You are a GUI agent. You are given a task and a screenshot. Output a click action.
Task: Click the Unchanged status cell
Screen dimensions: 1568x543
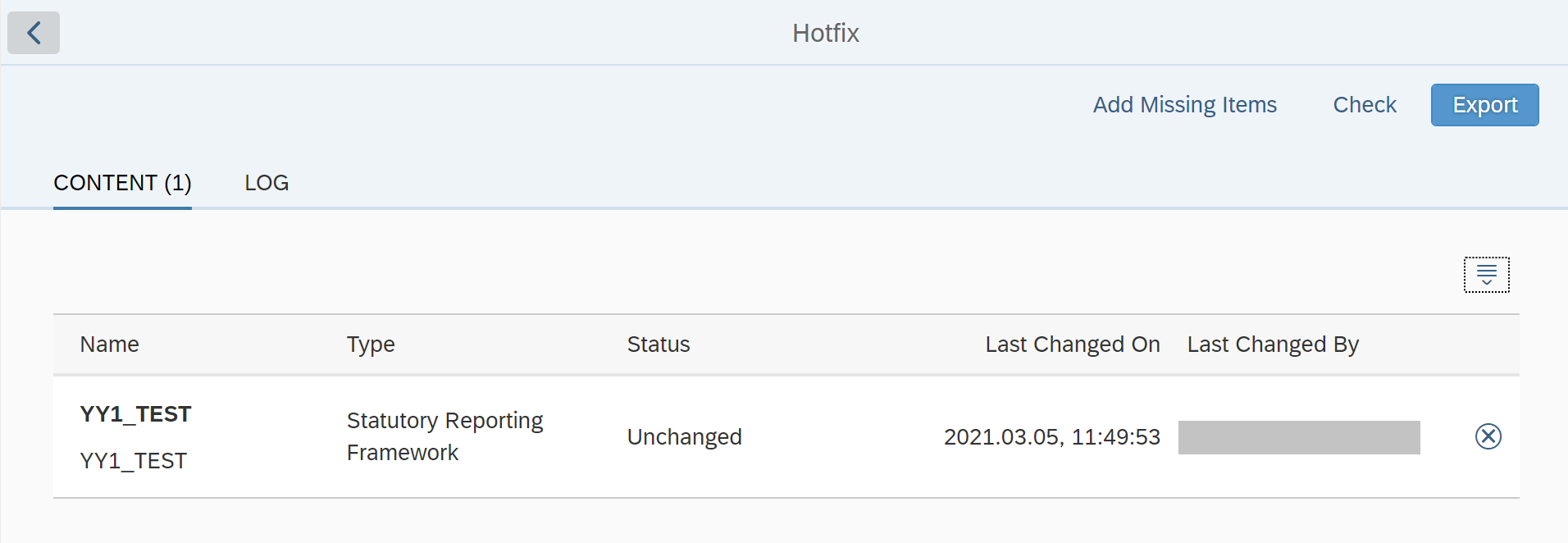click(x=685, y=436)
